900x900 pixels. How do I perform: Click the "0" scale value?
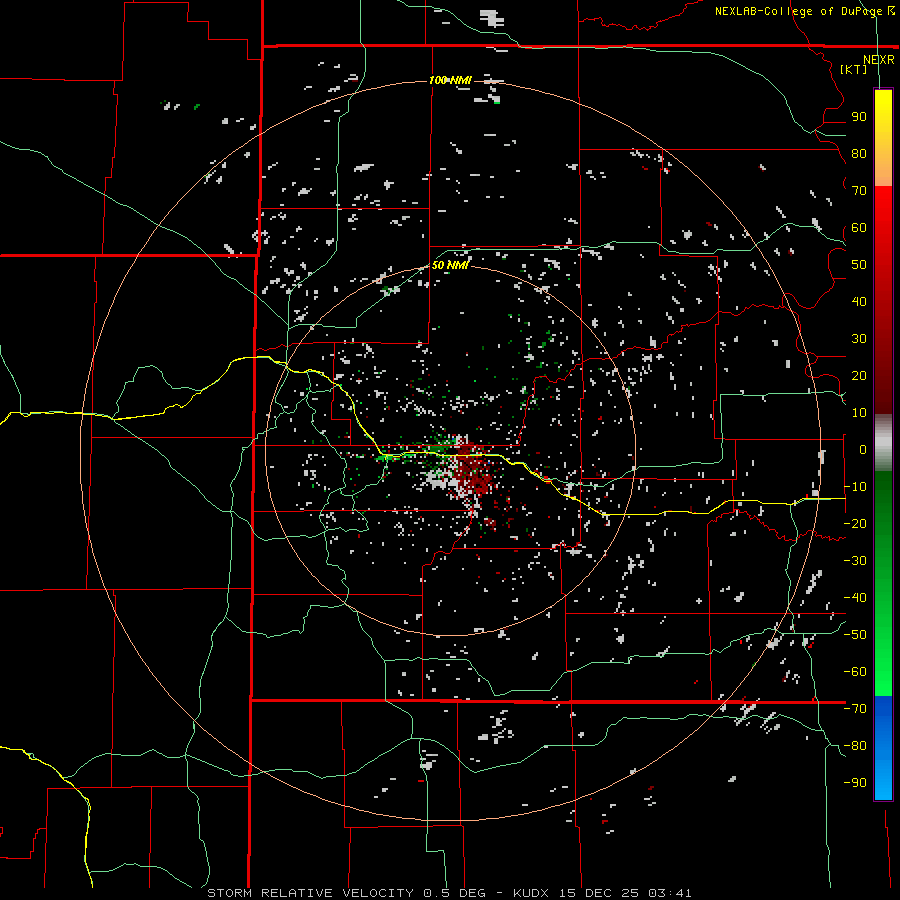(x=863, y=450)
